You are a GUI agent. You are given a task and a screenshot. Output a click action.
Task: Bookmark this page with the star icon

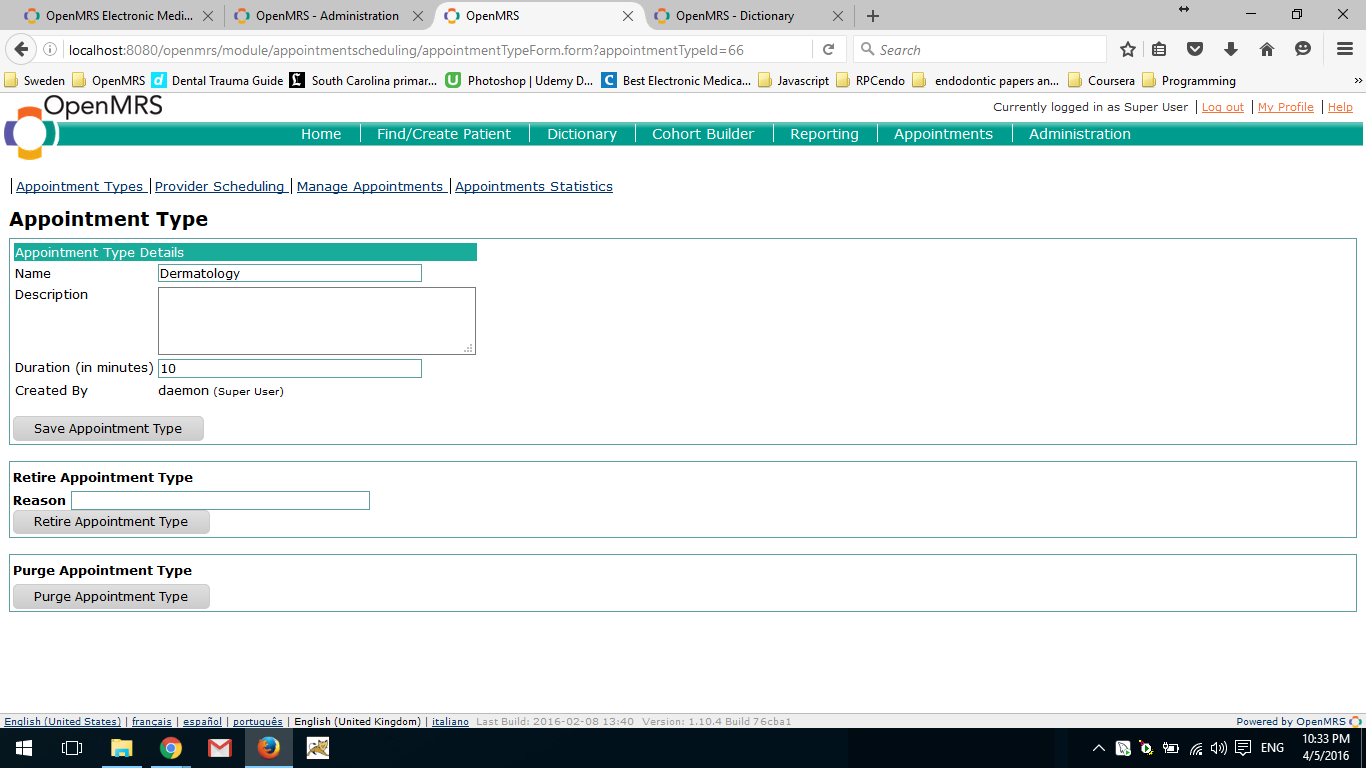pos(1128,50)
